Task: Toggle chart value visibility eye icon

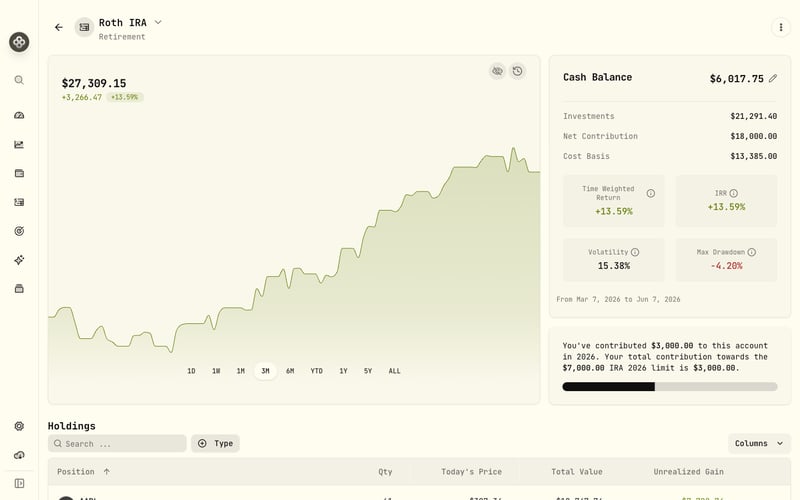Action: 497,71
